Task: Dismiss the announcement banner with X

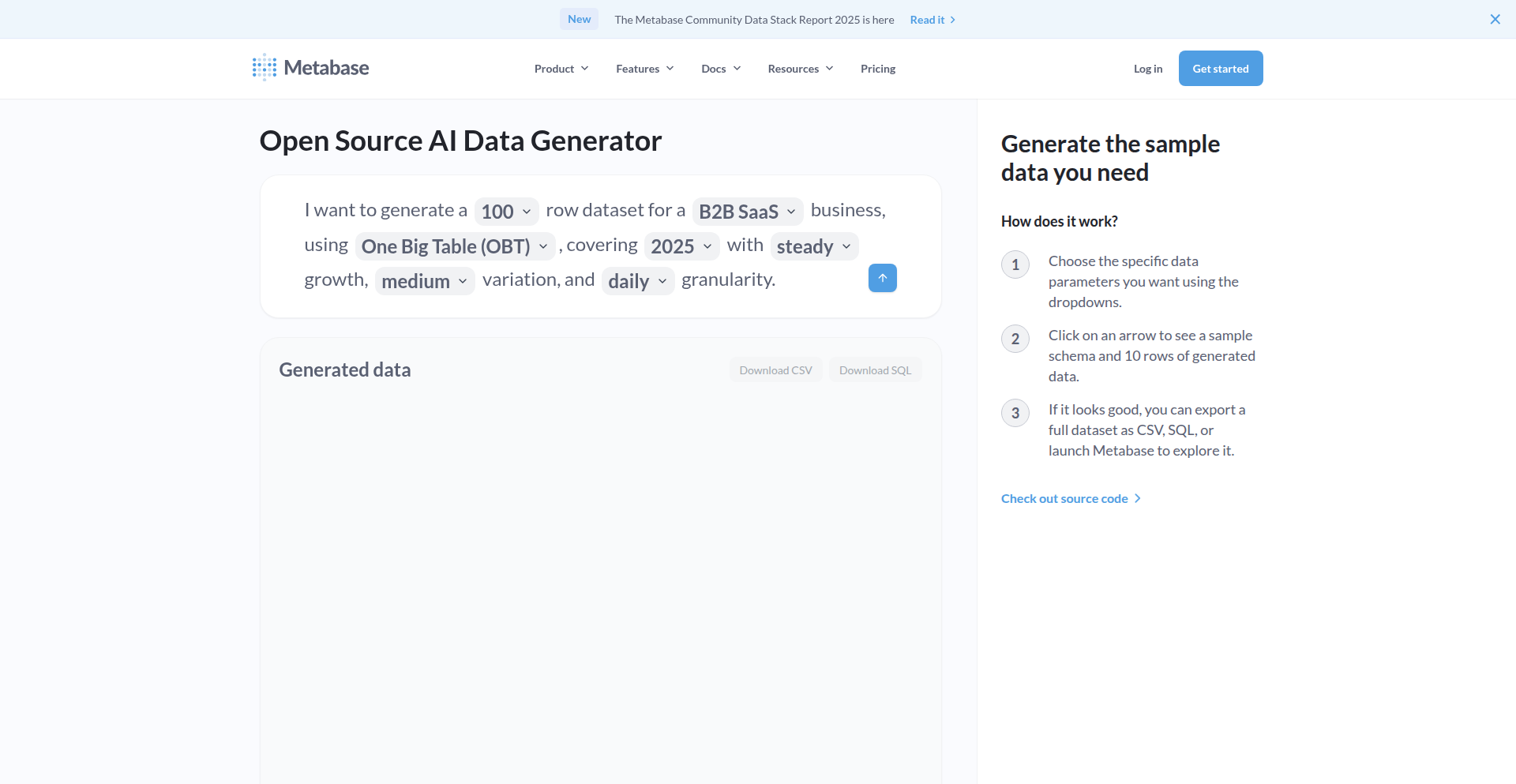Action: pos(1495,20)
